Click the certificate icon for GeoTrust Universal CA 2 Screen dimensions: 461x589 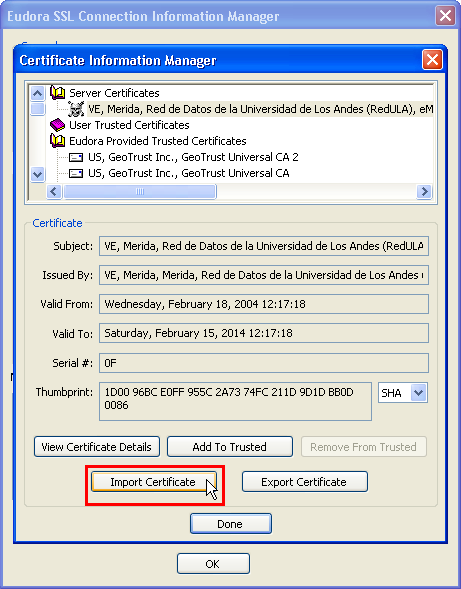(76, 157)
